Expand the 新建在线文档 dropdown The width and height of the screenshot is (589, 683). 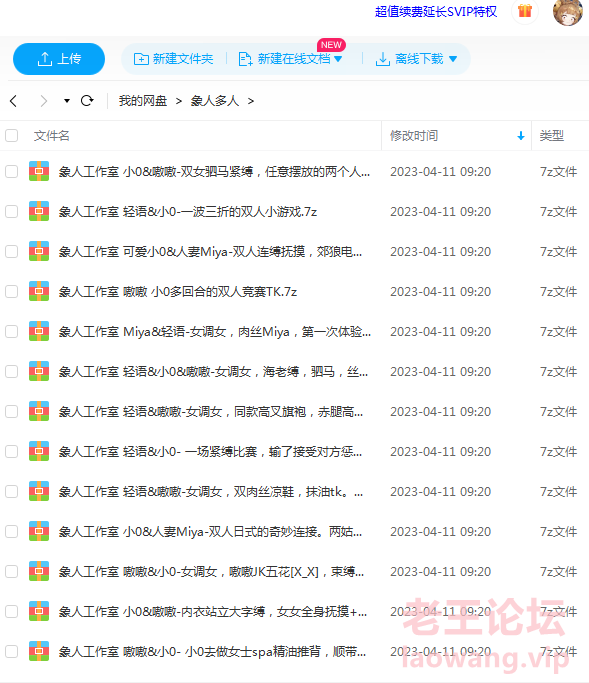pos(338,59)
